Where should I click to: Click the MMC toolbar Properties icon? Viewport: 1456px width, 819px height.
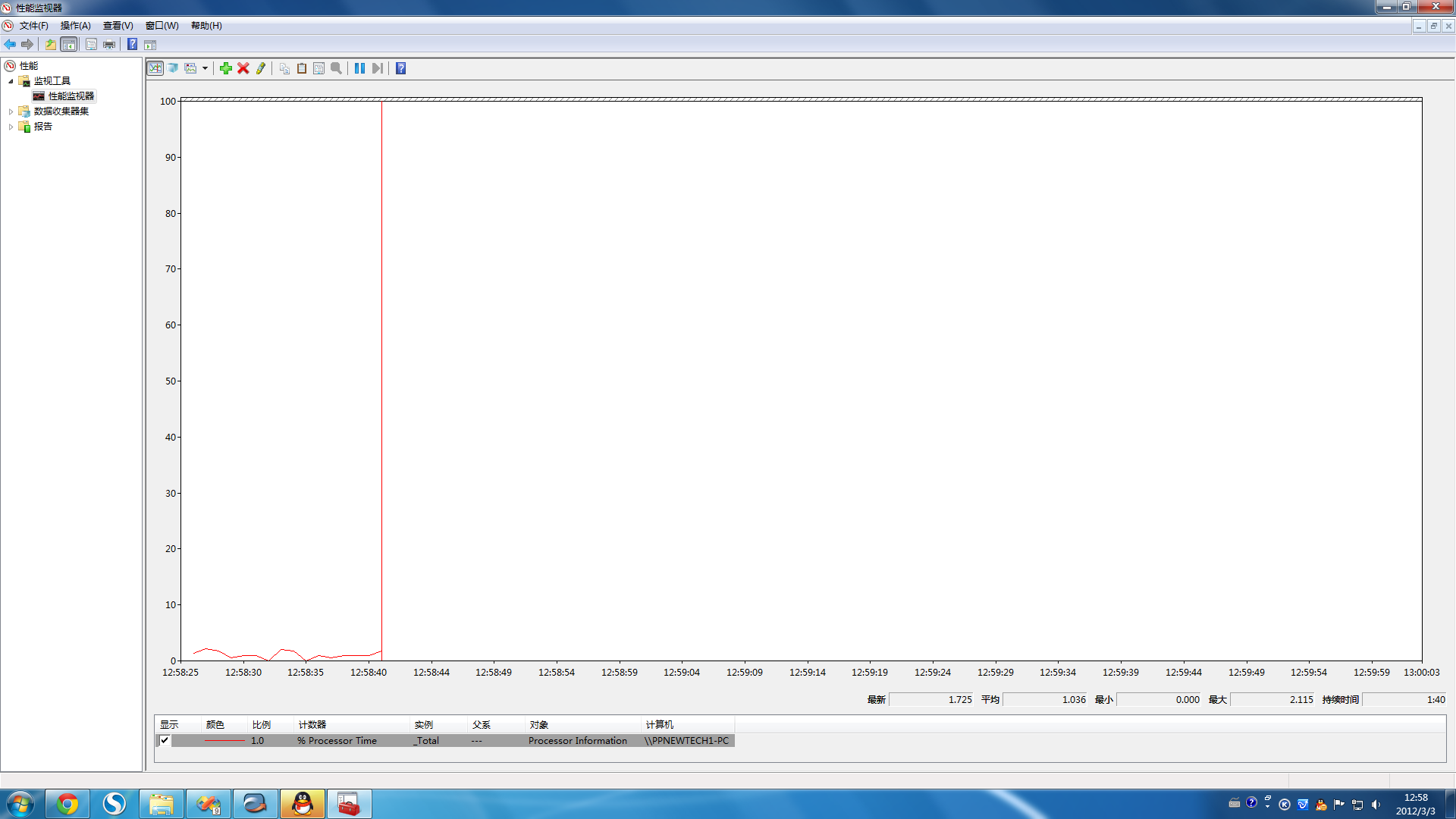[91, 45]
